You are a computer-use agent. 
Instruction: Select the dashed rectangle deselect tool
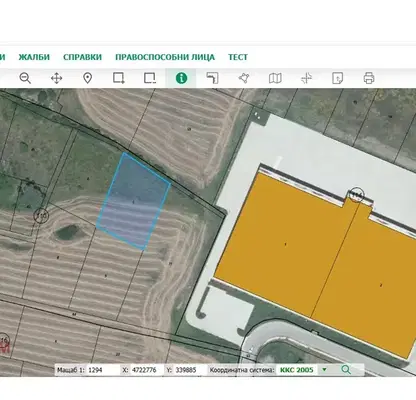click(x=150, y=78)
